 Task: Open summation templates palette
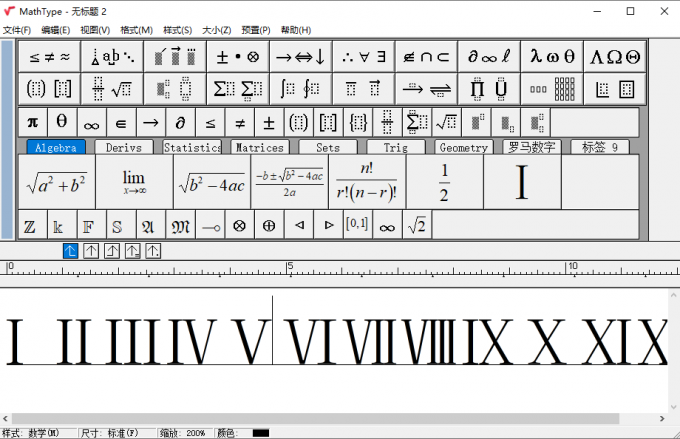click(238, 89)
